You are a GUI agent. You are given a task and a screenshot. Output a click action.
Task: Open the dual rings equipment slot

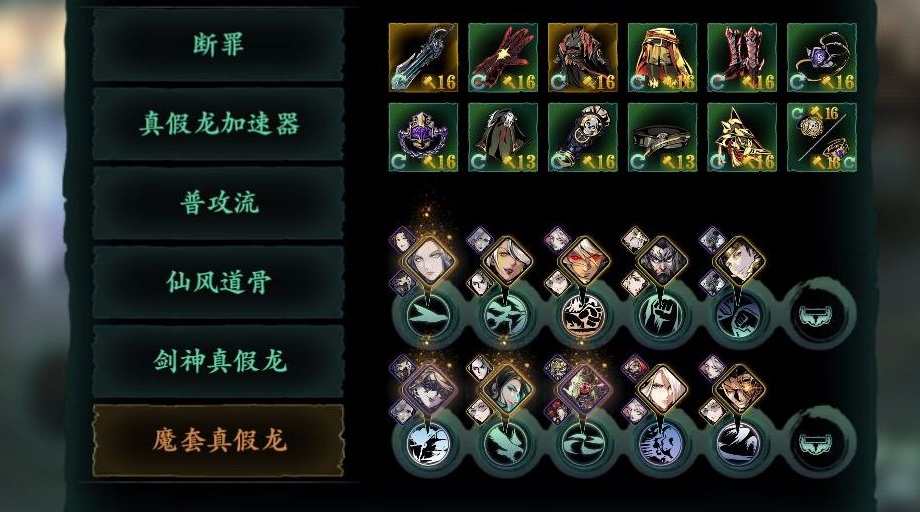[x=821, y=137]
